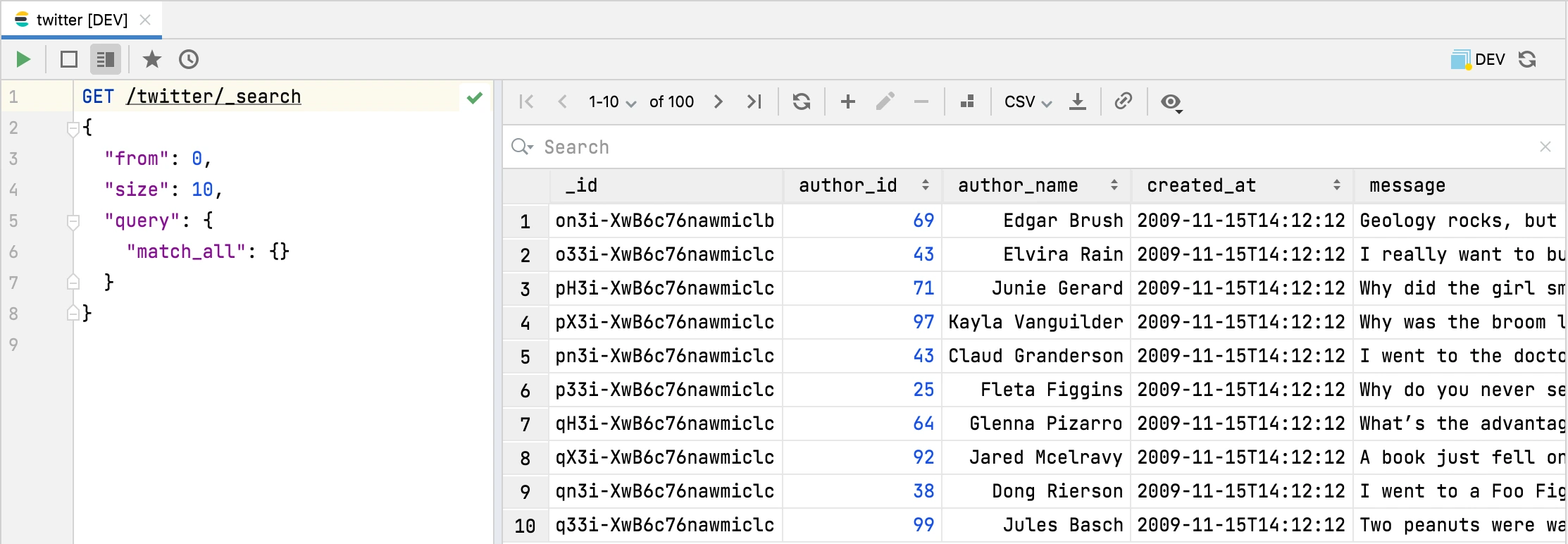The image size is (1568, 544).
Task: Collapse the "query" block at line 5
Action: pyautogui.click(x=73, y=222)
